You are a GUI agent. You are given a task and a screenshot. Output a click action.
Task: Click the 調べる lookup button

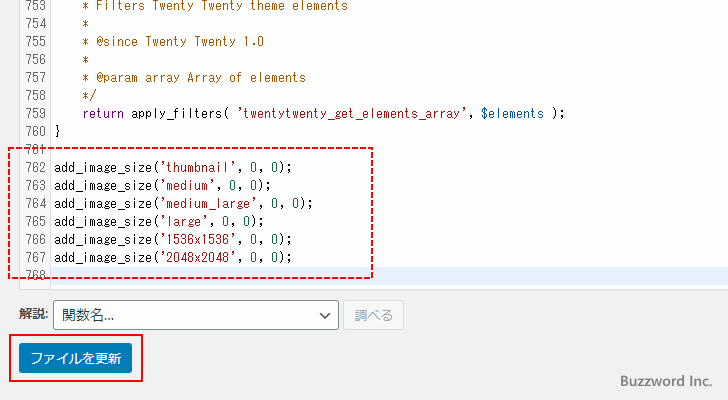tap(373, 315)
